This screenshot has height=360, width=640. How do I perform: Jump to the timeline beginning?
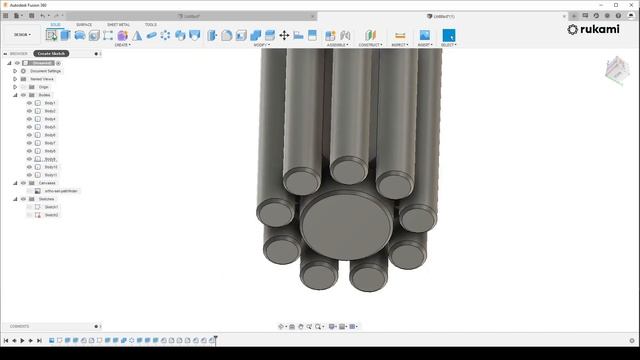[x=6, y=340]
